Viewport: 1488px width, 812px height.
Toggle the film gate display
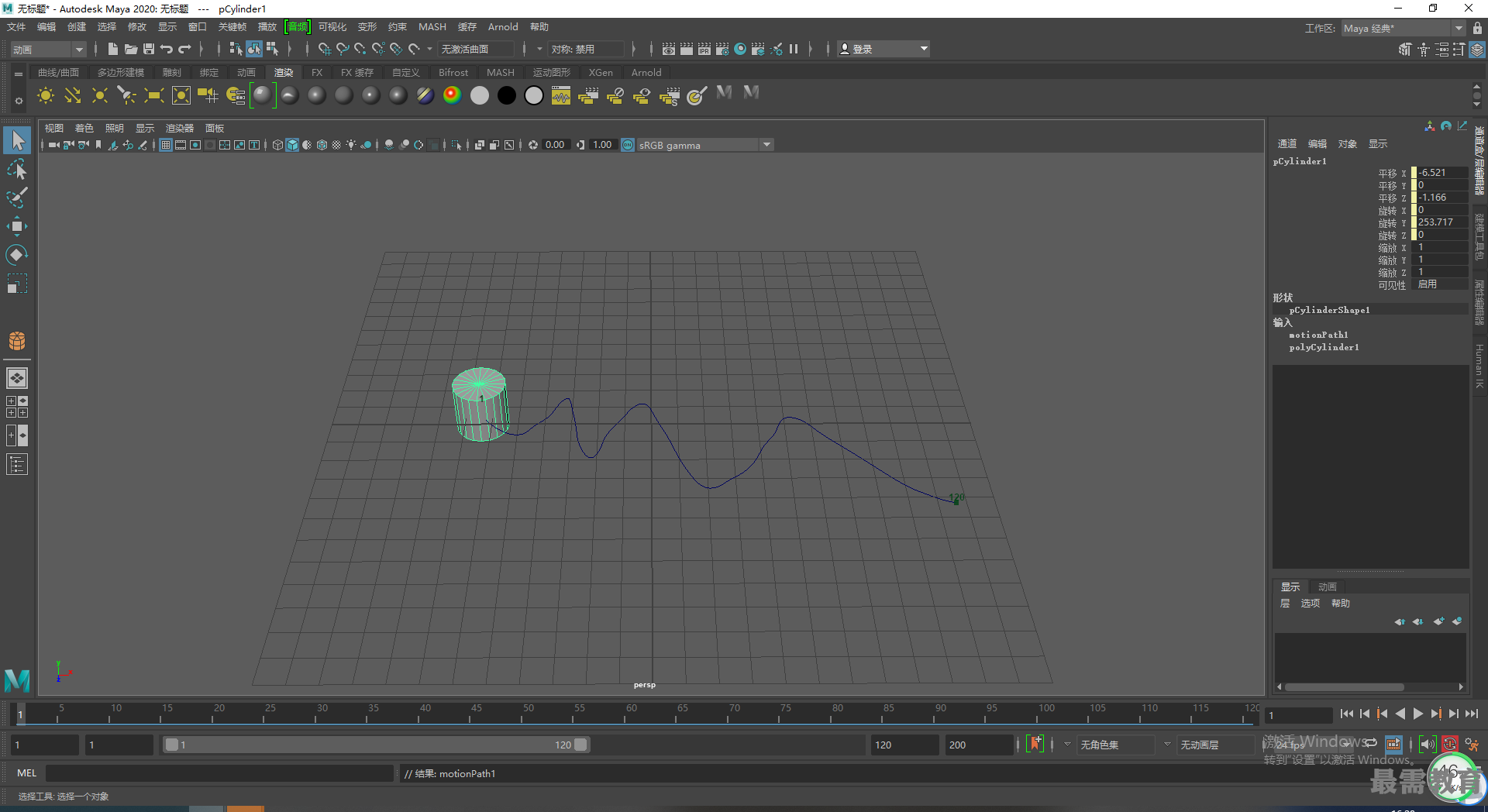pyautogui.click(x=181, y=145)
